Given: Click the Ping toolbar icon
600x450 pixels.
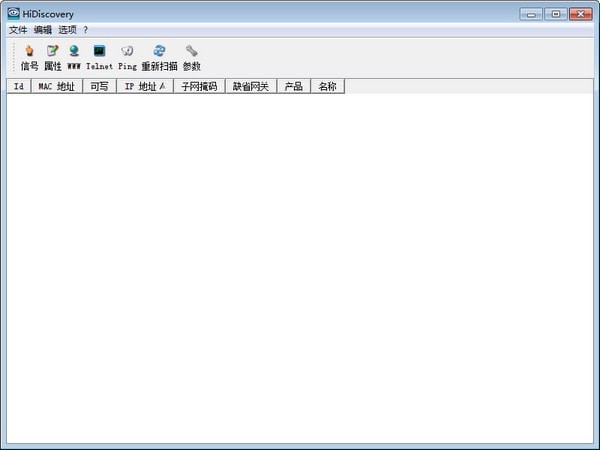Looking at the screenshot, I should (x=127, y=56).
